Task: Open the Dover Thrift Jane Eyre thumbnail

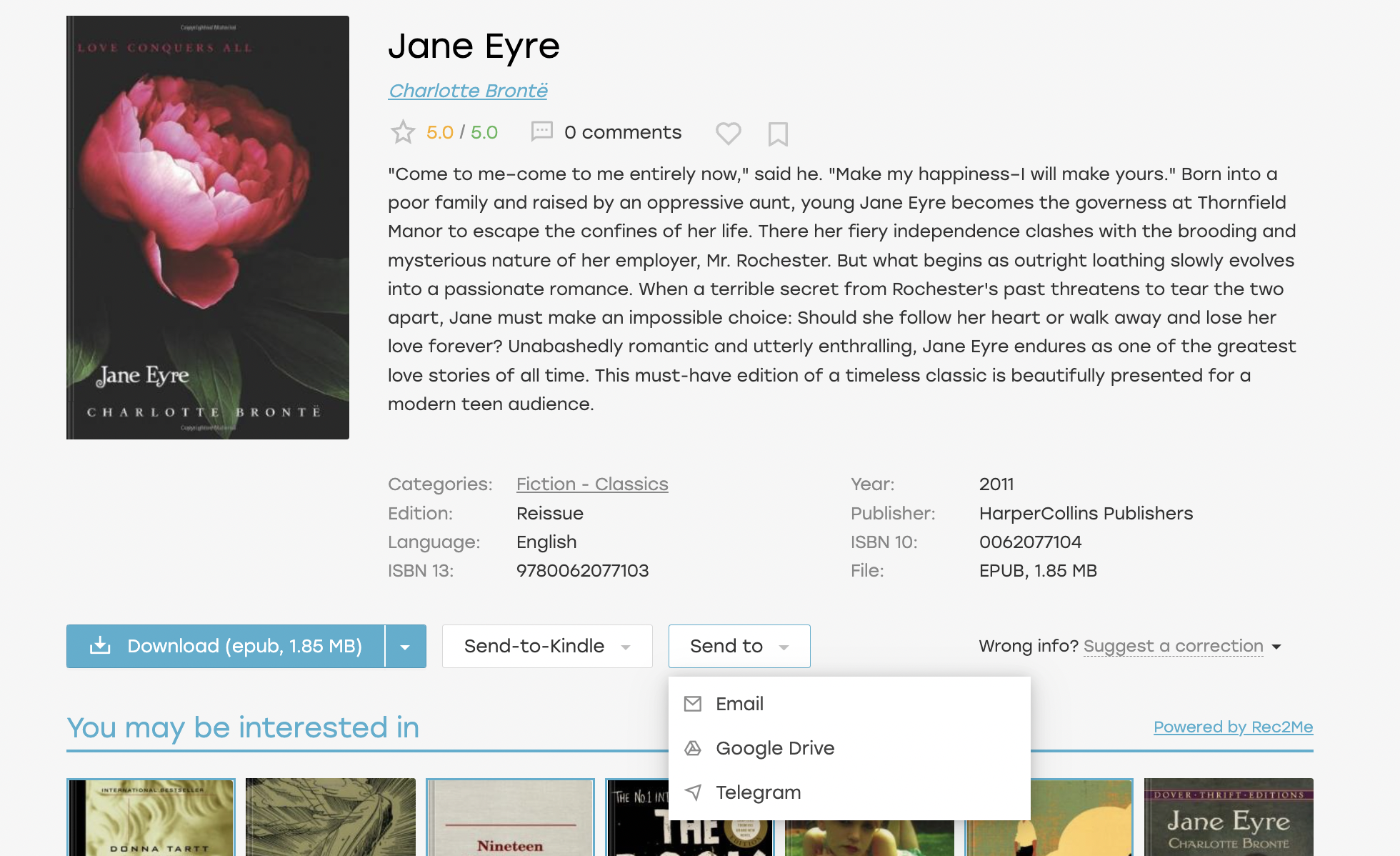Action: [x=1229, y=817]
